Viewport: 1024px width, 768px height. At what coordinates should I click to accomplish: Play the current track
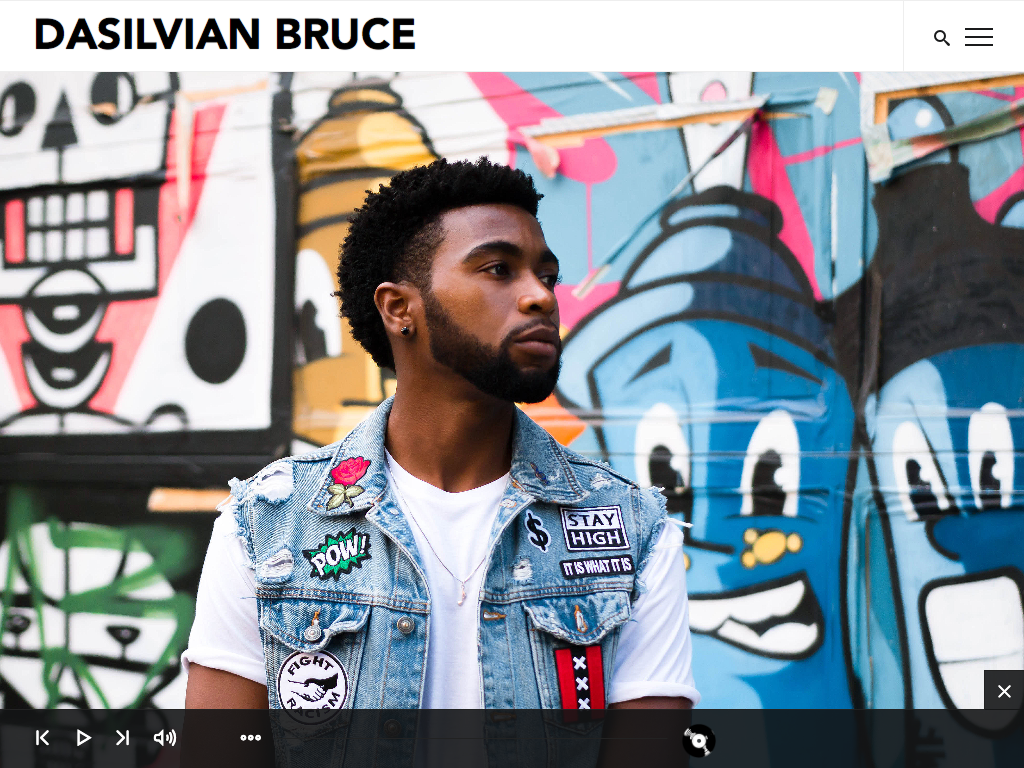[x=83, y=738]
